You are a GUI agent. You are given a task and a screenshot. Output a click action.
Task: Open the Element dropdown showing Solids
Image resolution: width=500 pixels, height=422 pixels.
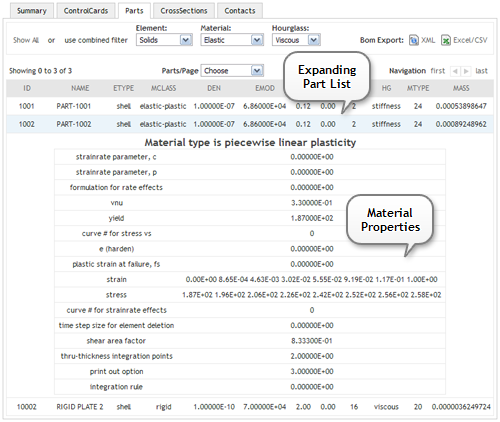pos(164,40)
